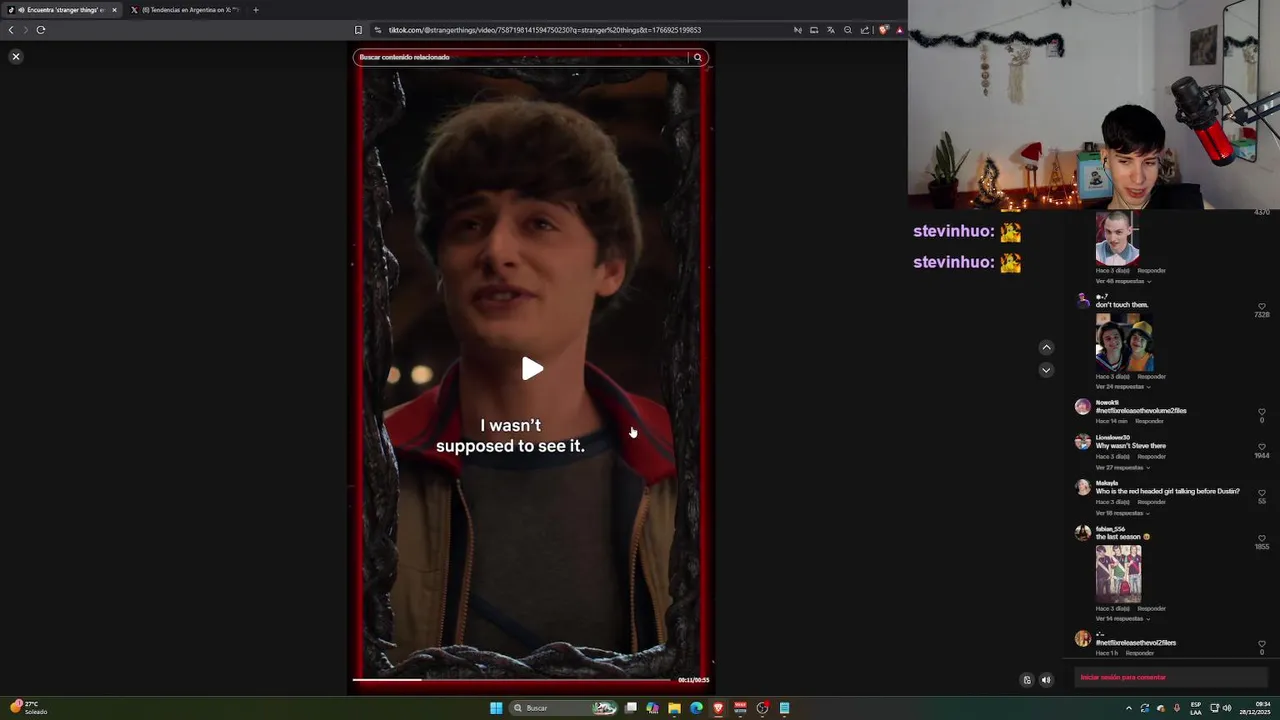Close the TikTok video viewer
The width and height of the screenshot is (1280, 720).
click(x=16, y=56)
